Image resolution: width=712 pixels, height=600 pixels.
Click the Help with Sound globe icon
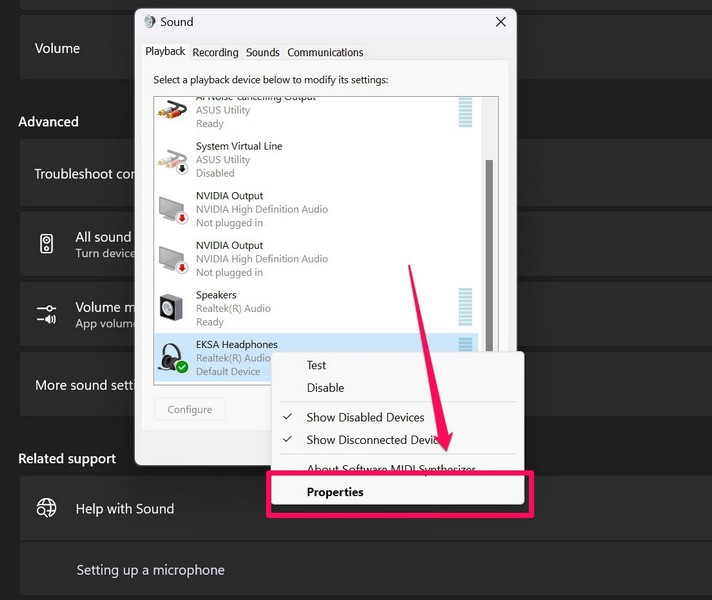(x=47, y=508)
